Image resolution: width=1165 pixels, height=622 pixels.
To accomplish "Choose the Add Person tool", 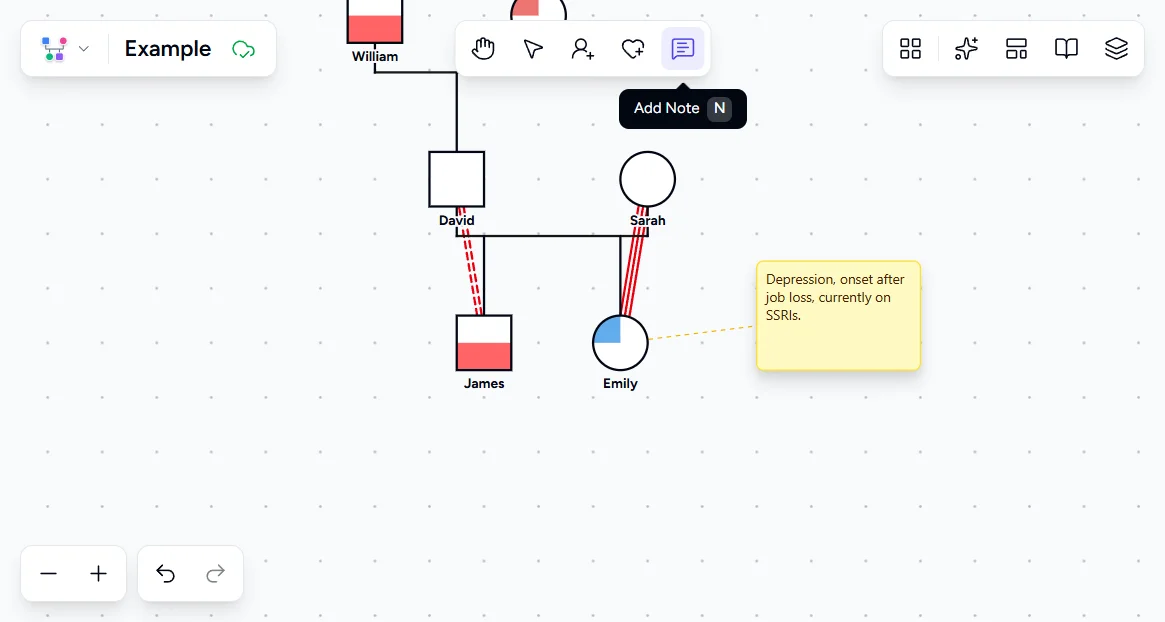I will click(582, 49).
